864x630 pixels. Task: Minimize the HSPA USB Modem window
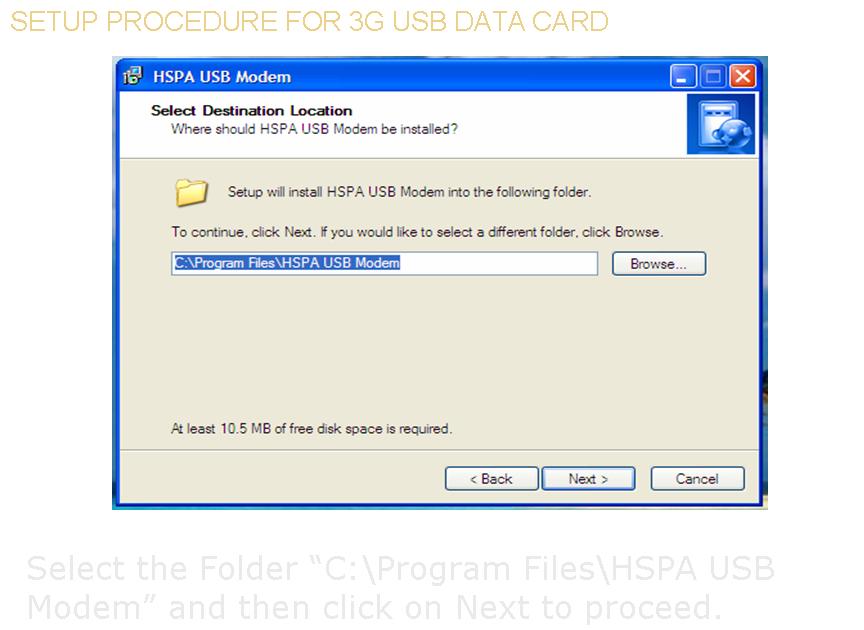click(x=683, y=76)
